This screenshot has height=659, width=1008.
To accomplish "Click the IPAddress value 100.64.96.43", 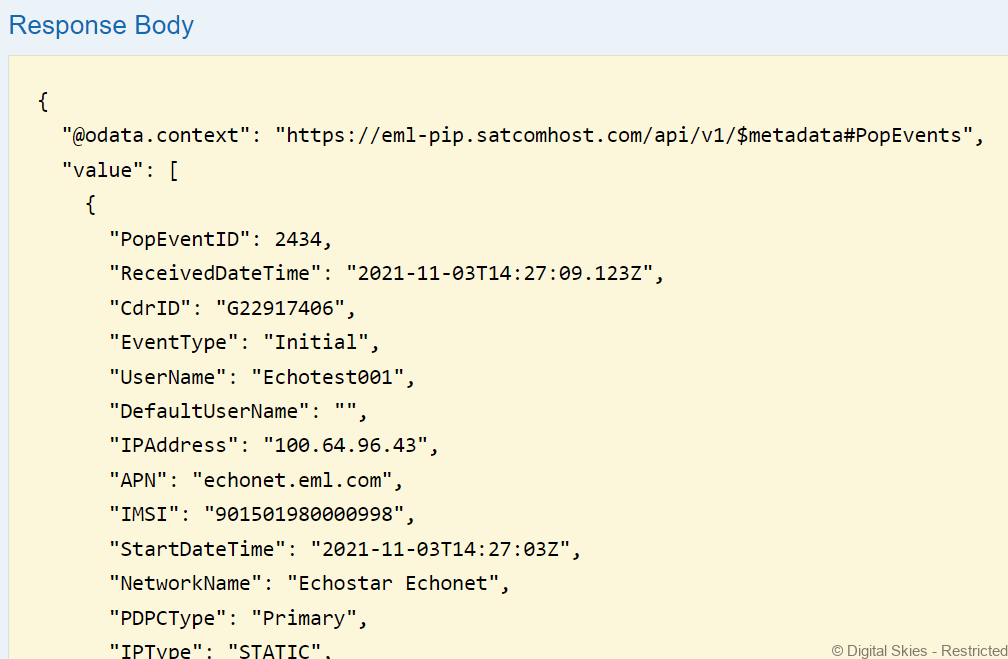I will coord(345,446).
